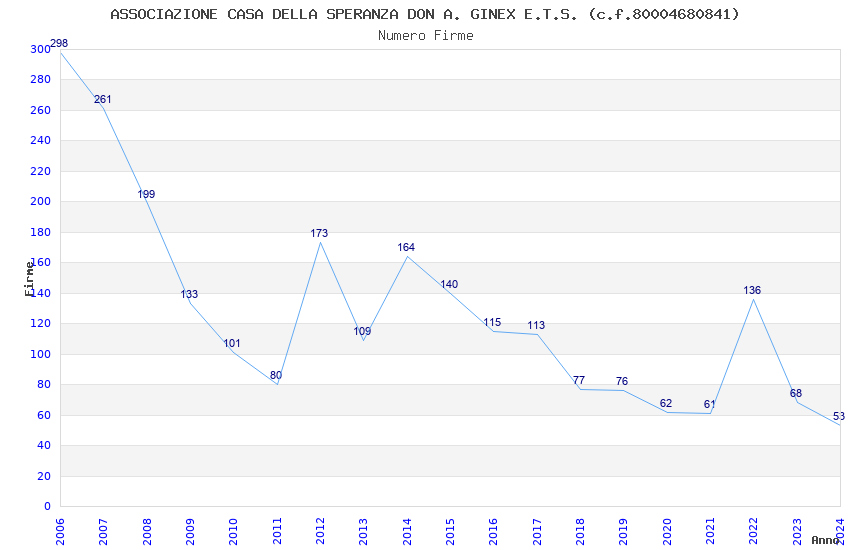
Task: Click the y-axis tick label 60
Action: coord(43,415)
